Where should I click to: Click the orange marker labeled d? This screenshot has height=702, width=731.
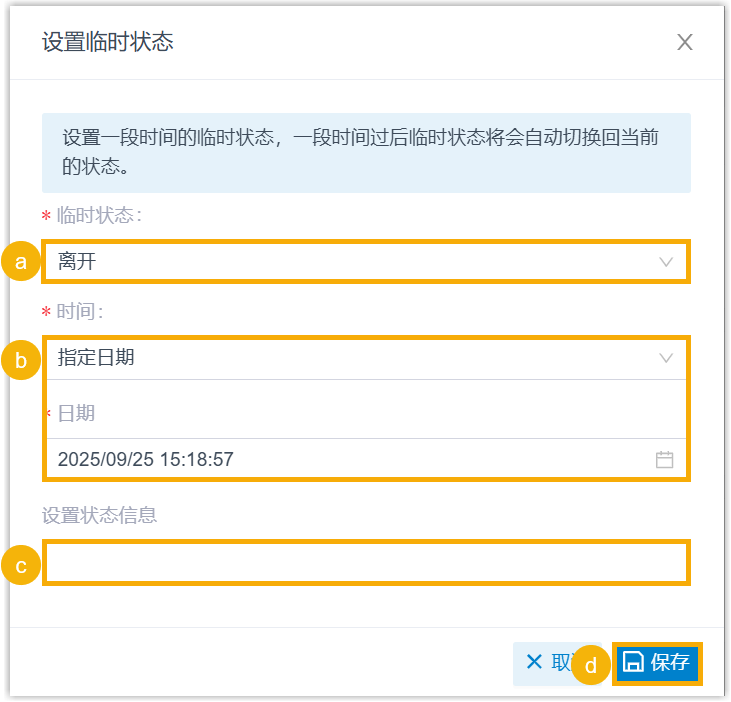click(x=591, y=664)
